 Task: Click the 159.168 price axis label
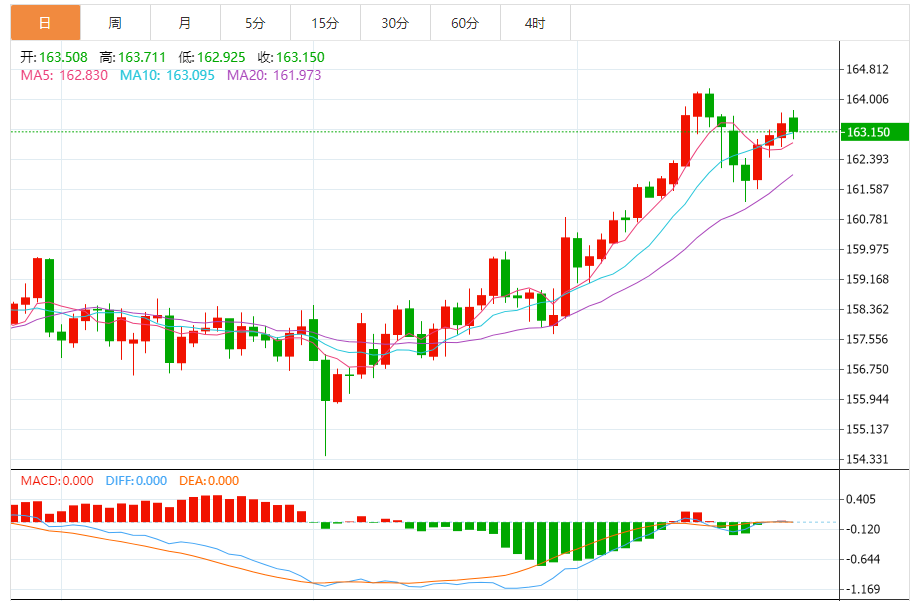point(868,279)
